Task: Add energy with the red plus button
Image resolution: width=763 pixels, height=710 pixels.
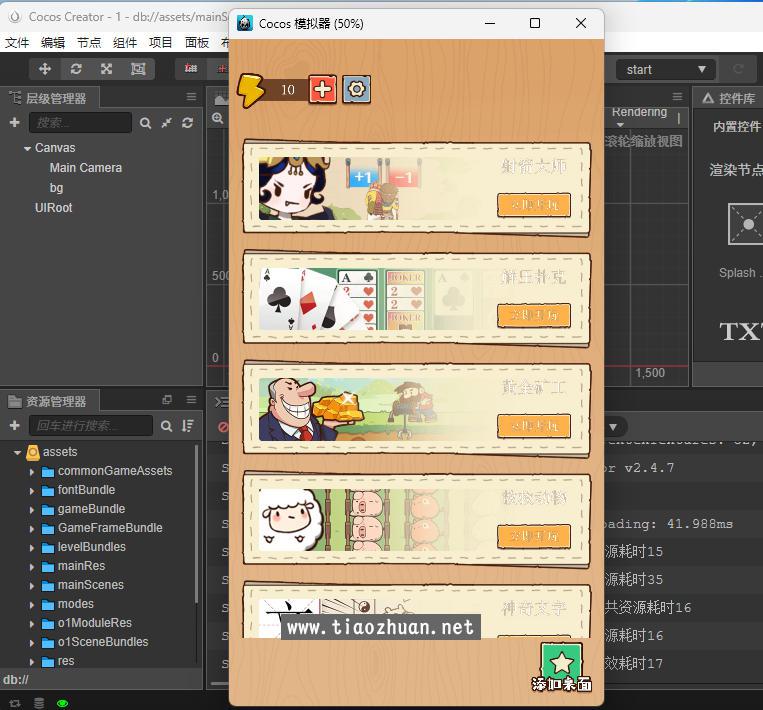Action: tap(323, 90)
